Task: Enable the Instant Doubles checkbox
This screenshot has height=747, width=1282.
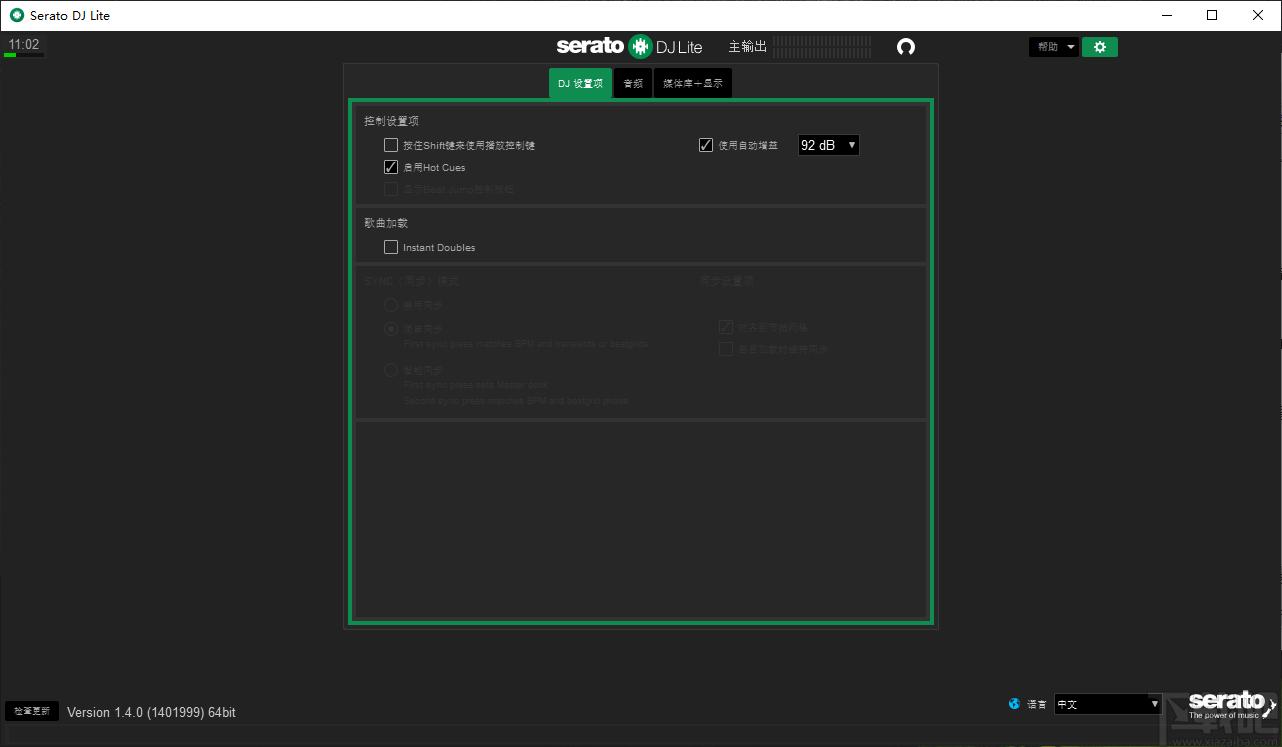Action: tap(391, 247)
